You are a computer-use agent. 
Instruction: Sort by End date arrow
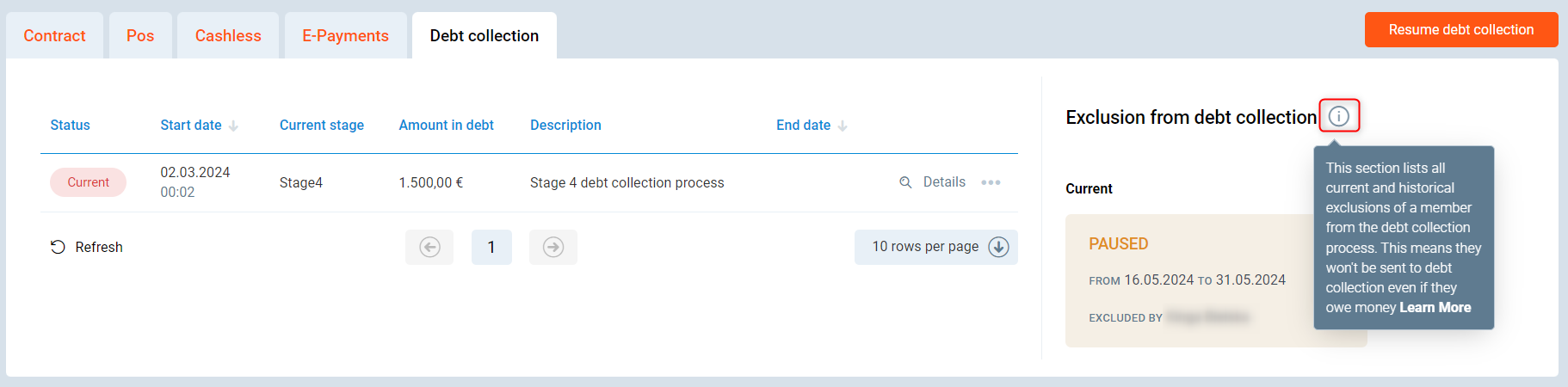coord(843,126)
